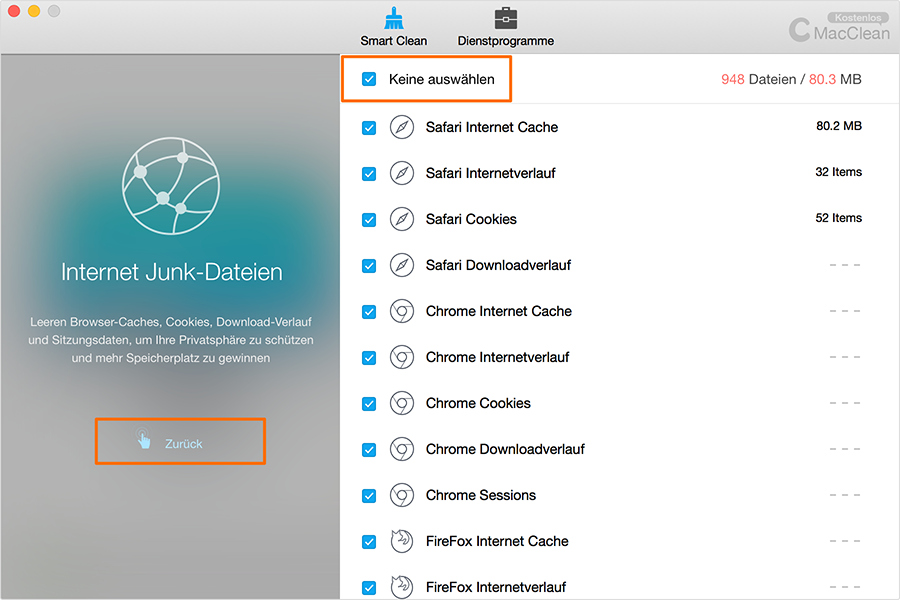Uncheck Chrome Internetverlauf checkbox

pyautogui.click(x=369, y=358)
